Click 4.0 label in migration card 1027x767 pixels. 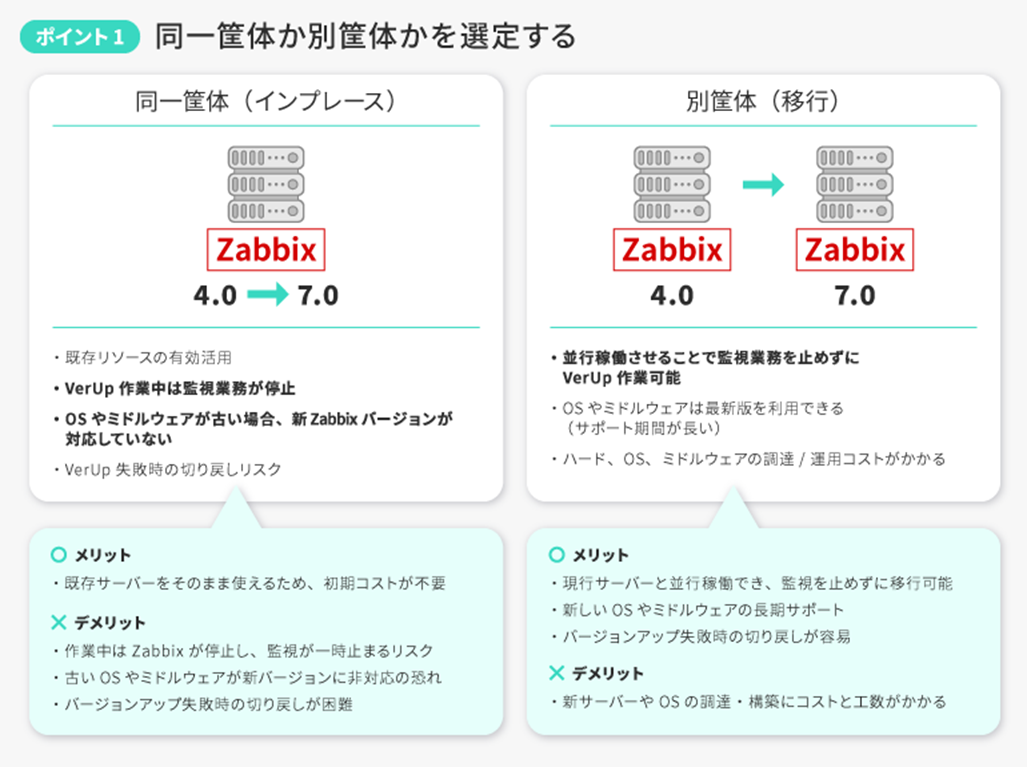coord(672,295)
